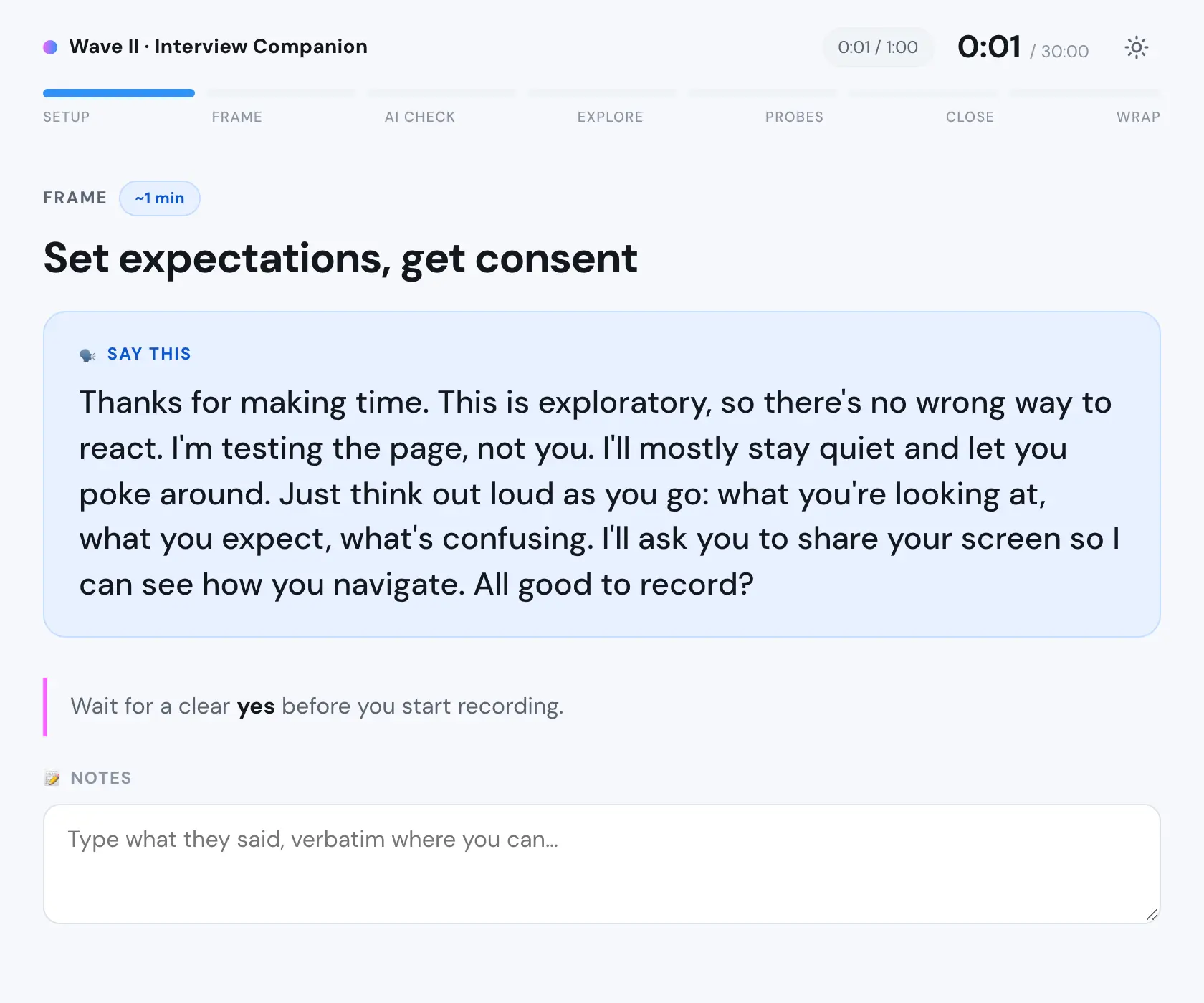Click the Wave II · Interview Companion title

[x=218, y=47]
